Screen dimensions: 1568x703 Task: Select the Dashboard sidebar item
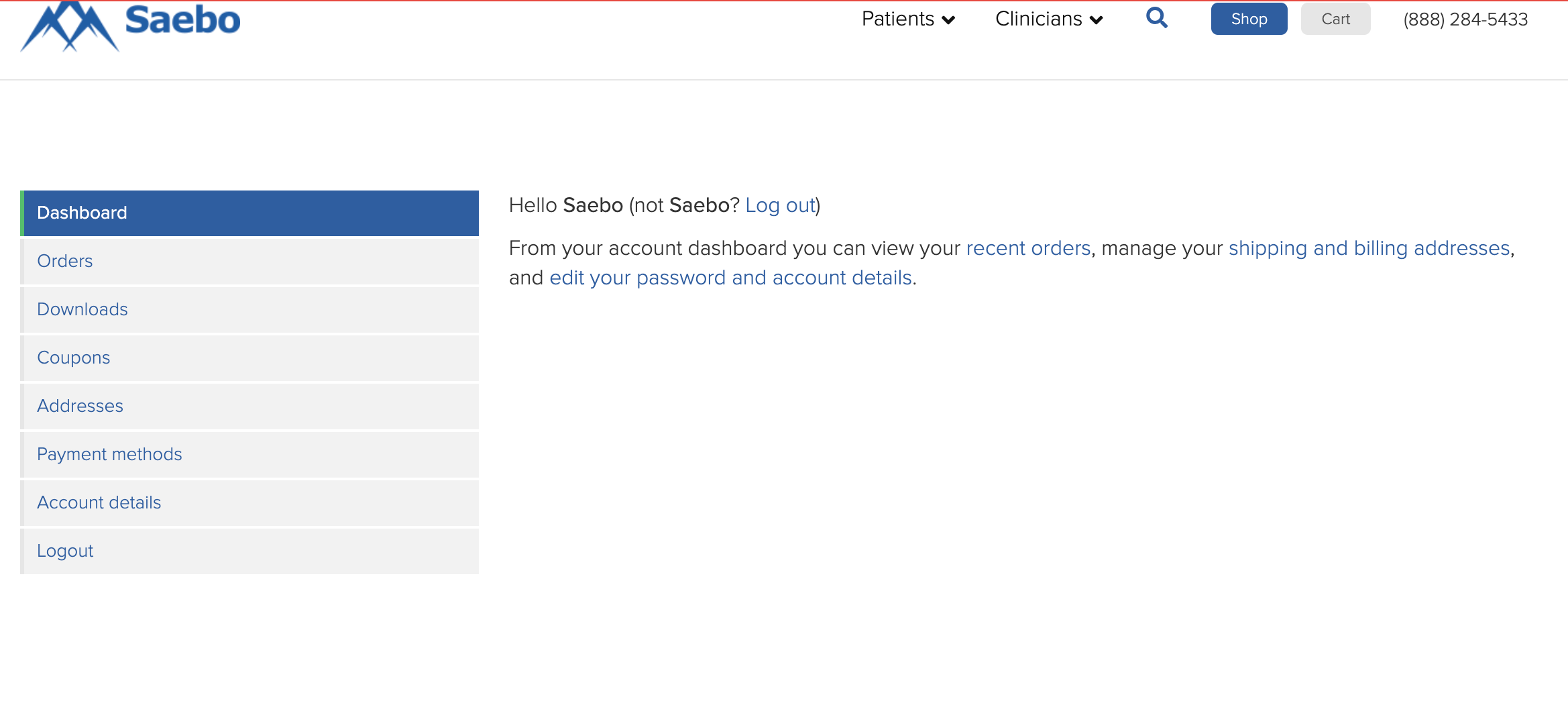[x=249, y=213]
